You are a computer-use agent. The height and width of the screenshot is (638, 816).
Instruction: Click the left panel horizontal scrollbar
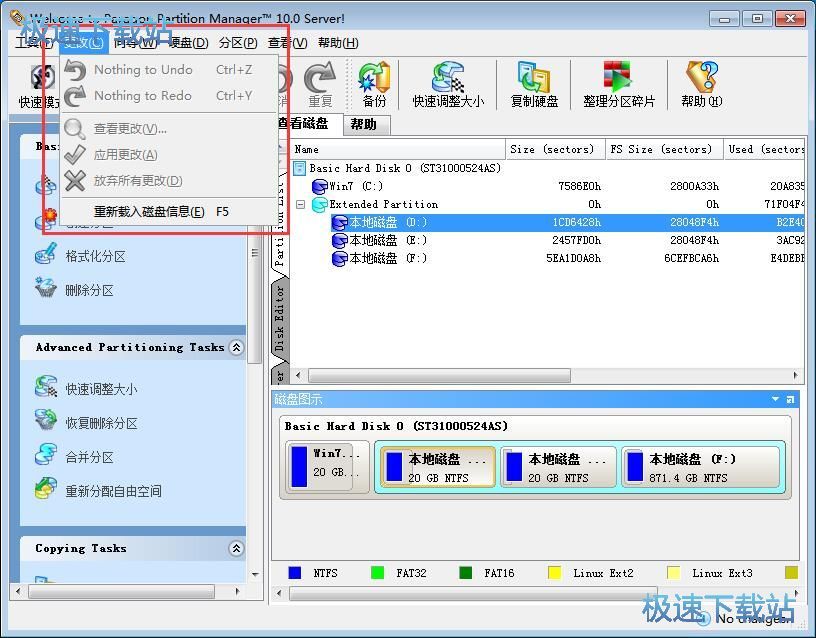pyautogui.click(x=121, y=592)
